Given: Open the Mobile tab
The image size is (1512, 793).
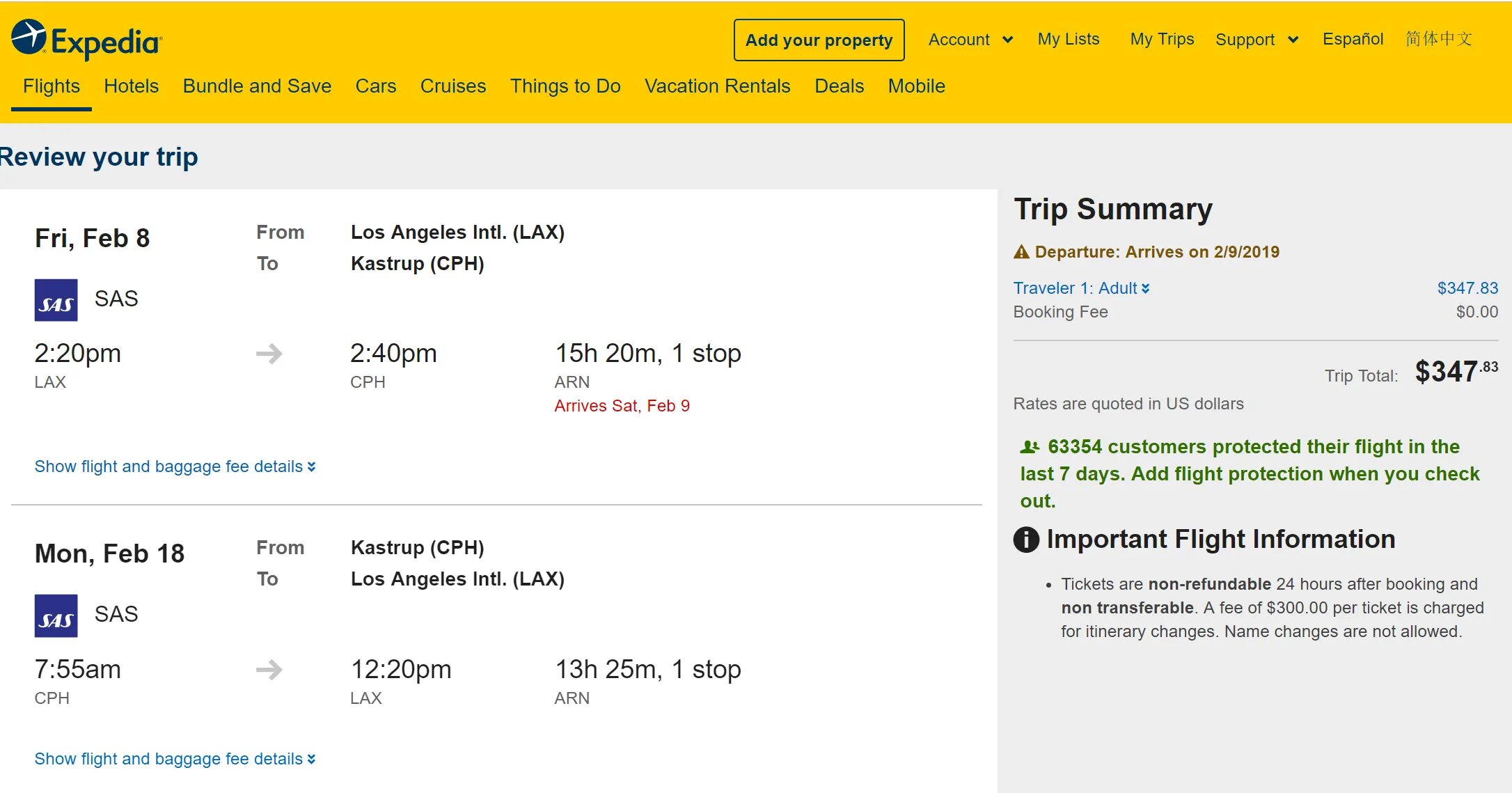Looking at the screenshot, I should [917, 86].
